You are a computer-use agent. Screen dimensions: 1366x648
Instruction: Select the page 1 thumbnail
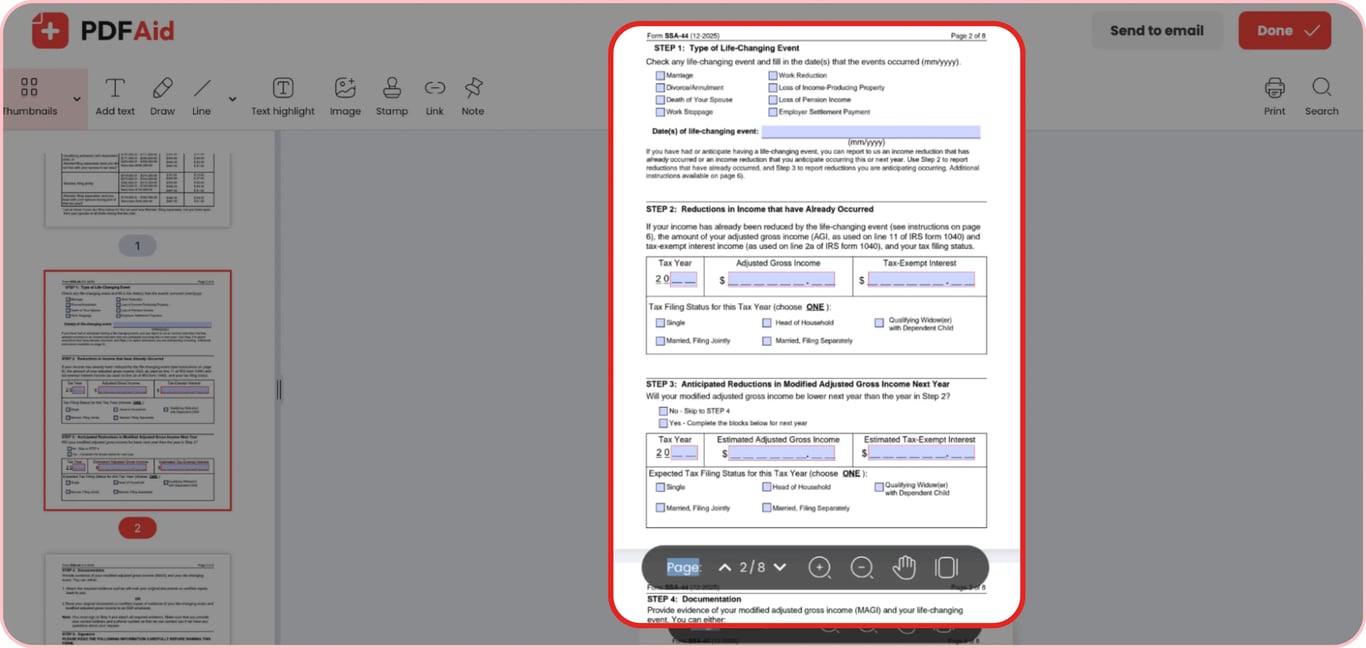pyautogui.click(x=138, y=188)
